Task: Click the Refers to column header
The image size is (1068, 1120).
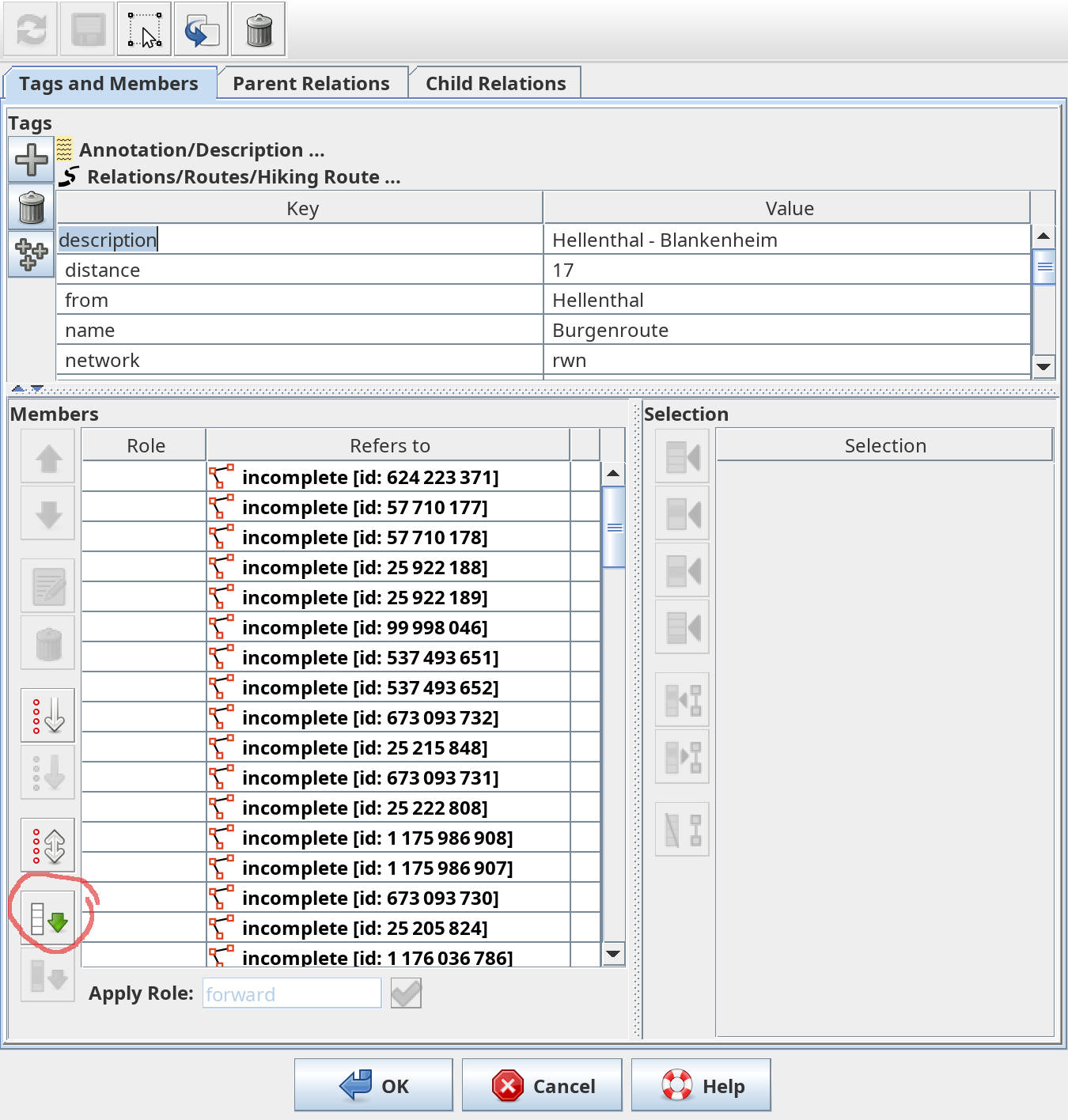Action: (388, 445)
